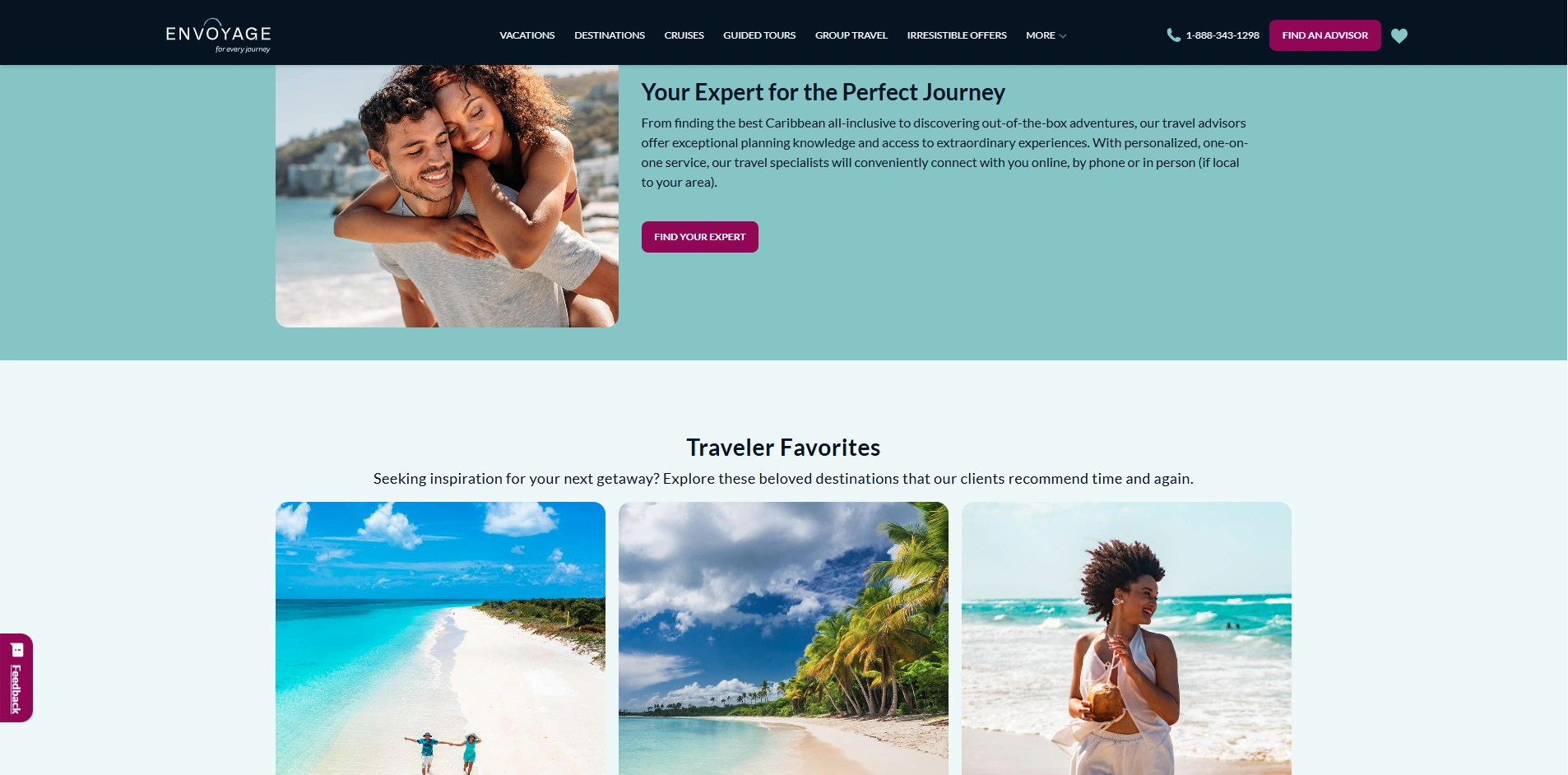Image resolution: width=1568 pixels, height=775 pixels.
Task: Call the 1-888-343-1298 phone number link
Action: coord(1222,35)
